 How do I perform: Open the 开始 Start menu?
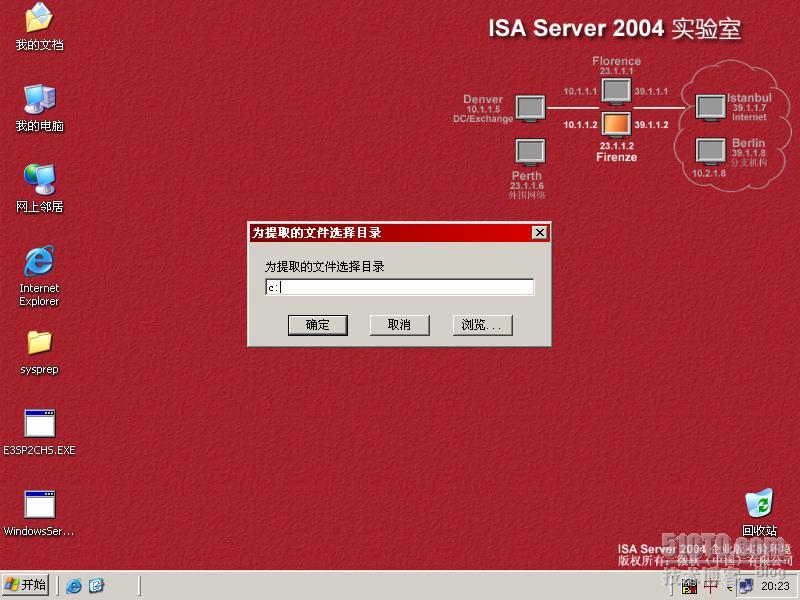click(26, 585)
